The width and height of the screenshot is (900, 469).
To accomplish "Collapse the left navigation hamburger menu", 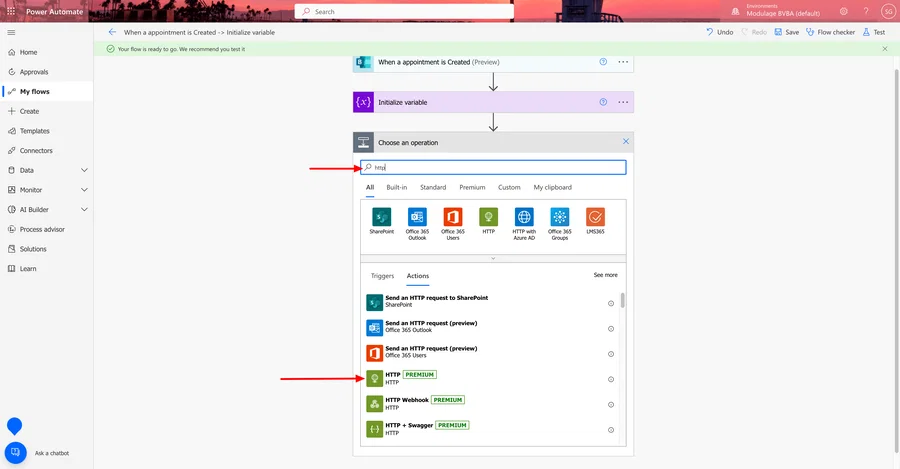I will 11,32.
